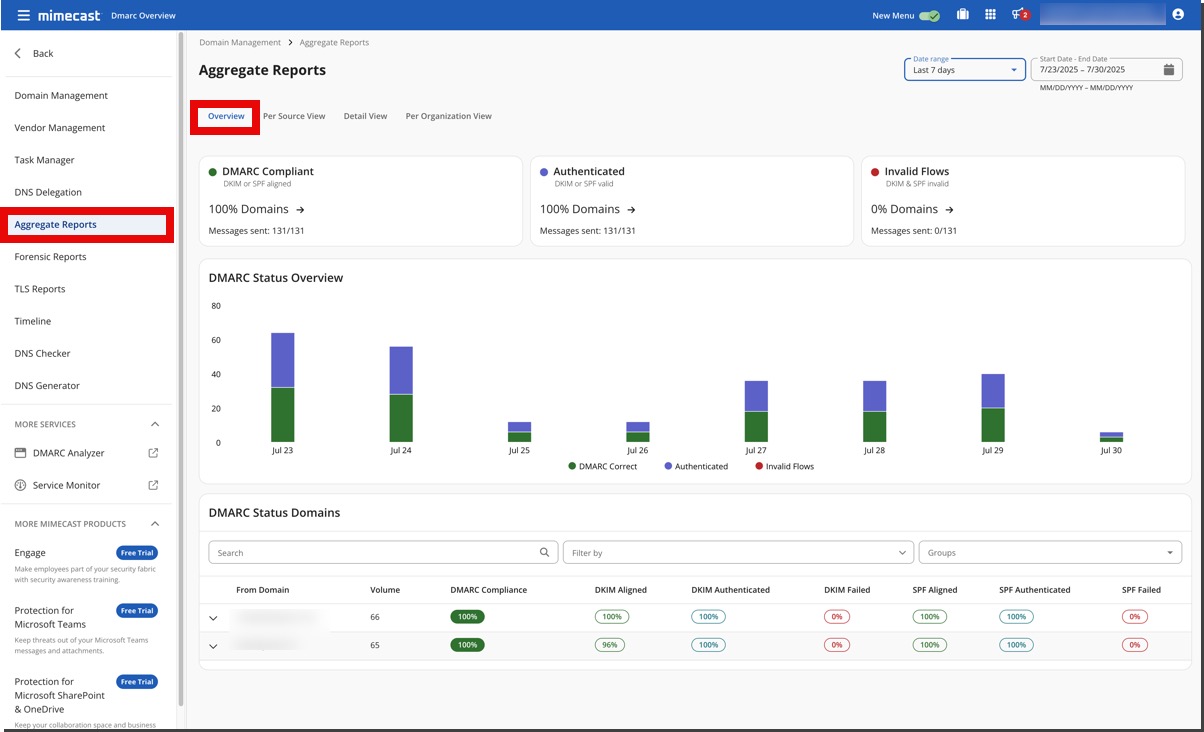
Task: Open the user account profile icon
Action: click(x=1178, y=15)
